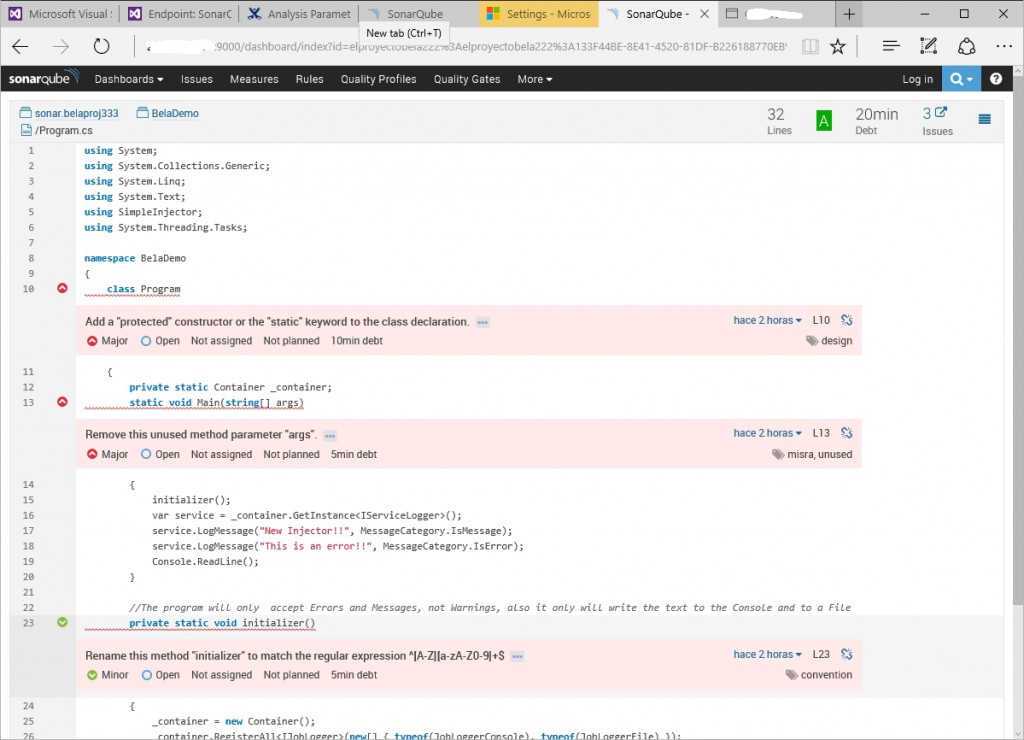1024x740 pixels.
Task: Change the Open status of the L23 issue
Action: tap(161, 675)
